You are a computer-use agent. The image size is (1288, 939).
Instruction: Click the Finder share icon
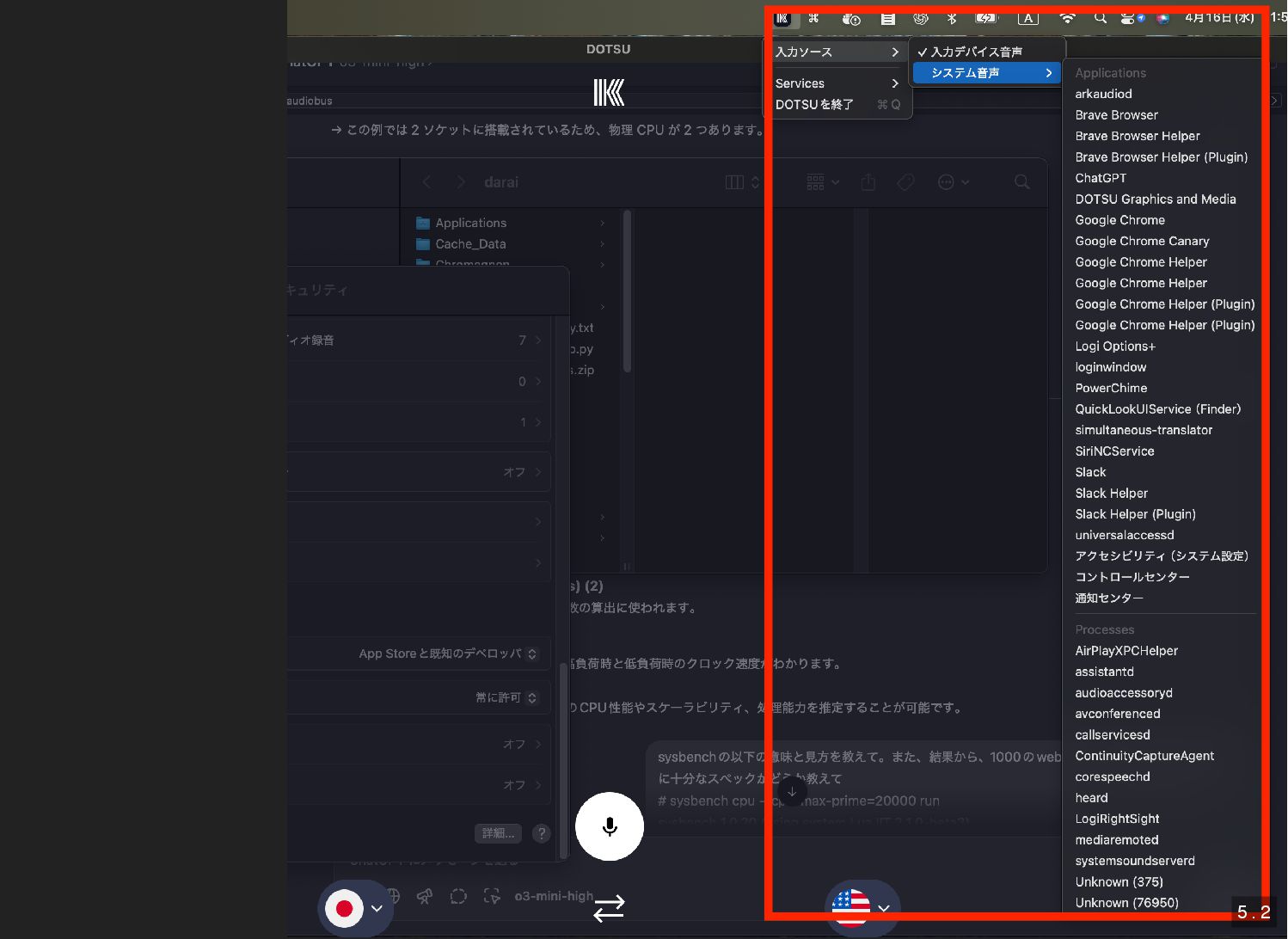pyautogui.click(x=868, y=182)
